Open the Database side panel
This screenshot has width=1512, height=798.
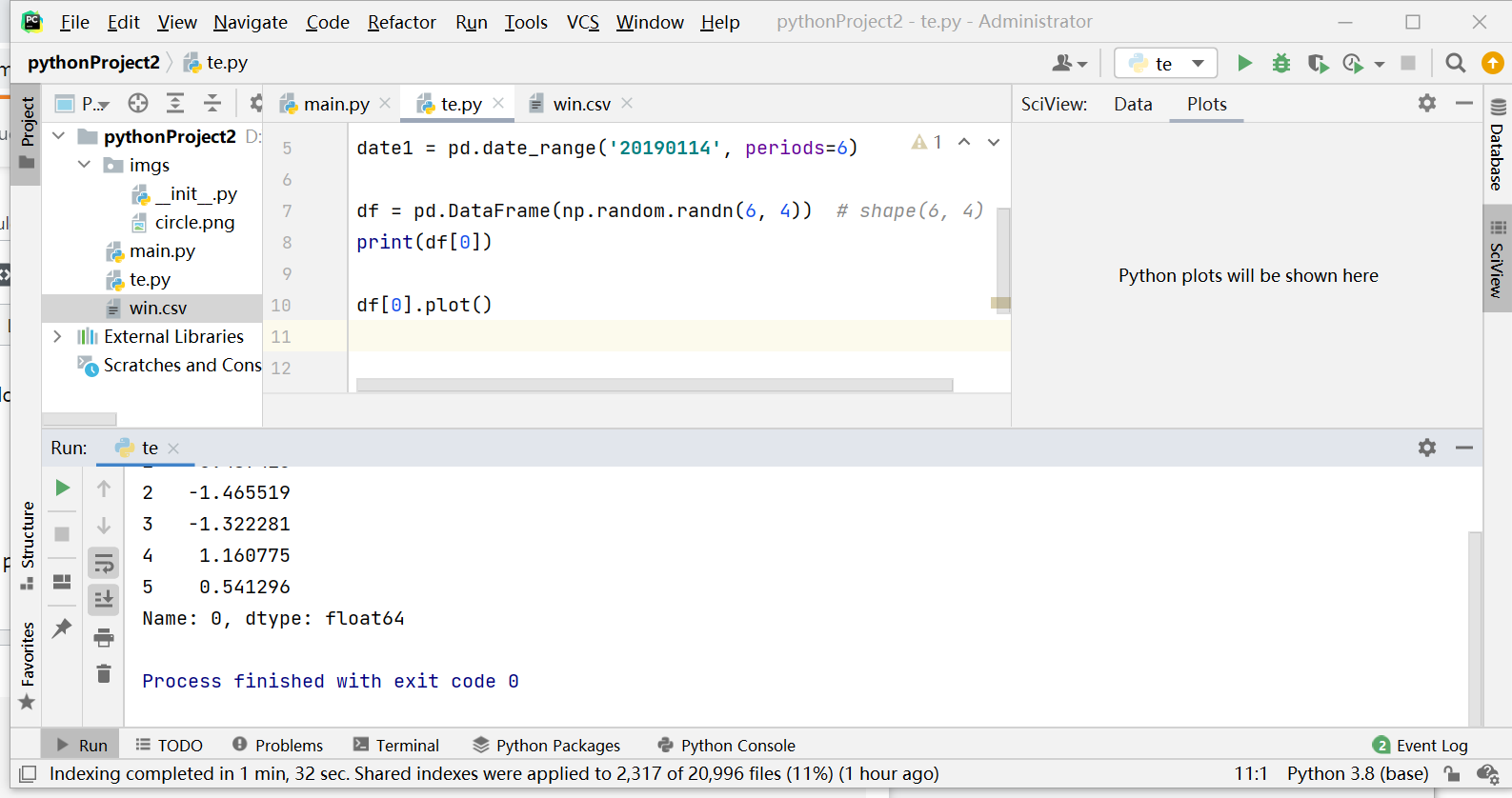[x=1498, y=145]
